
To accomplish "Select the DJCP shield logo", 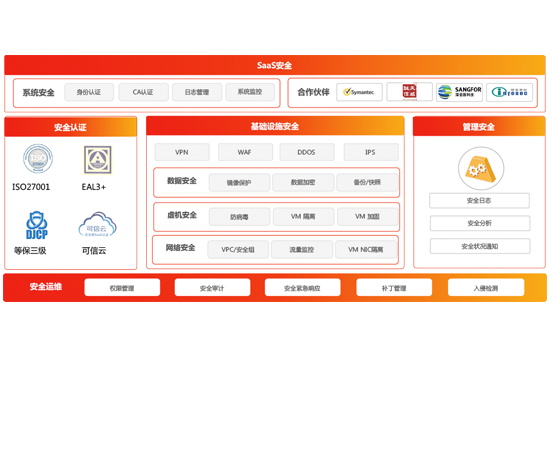I will (x=37, y=225).
